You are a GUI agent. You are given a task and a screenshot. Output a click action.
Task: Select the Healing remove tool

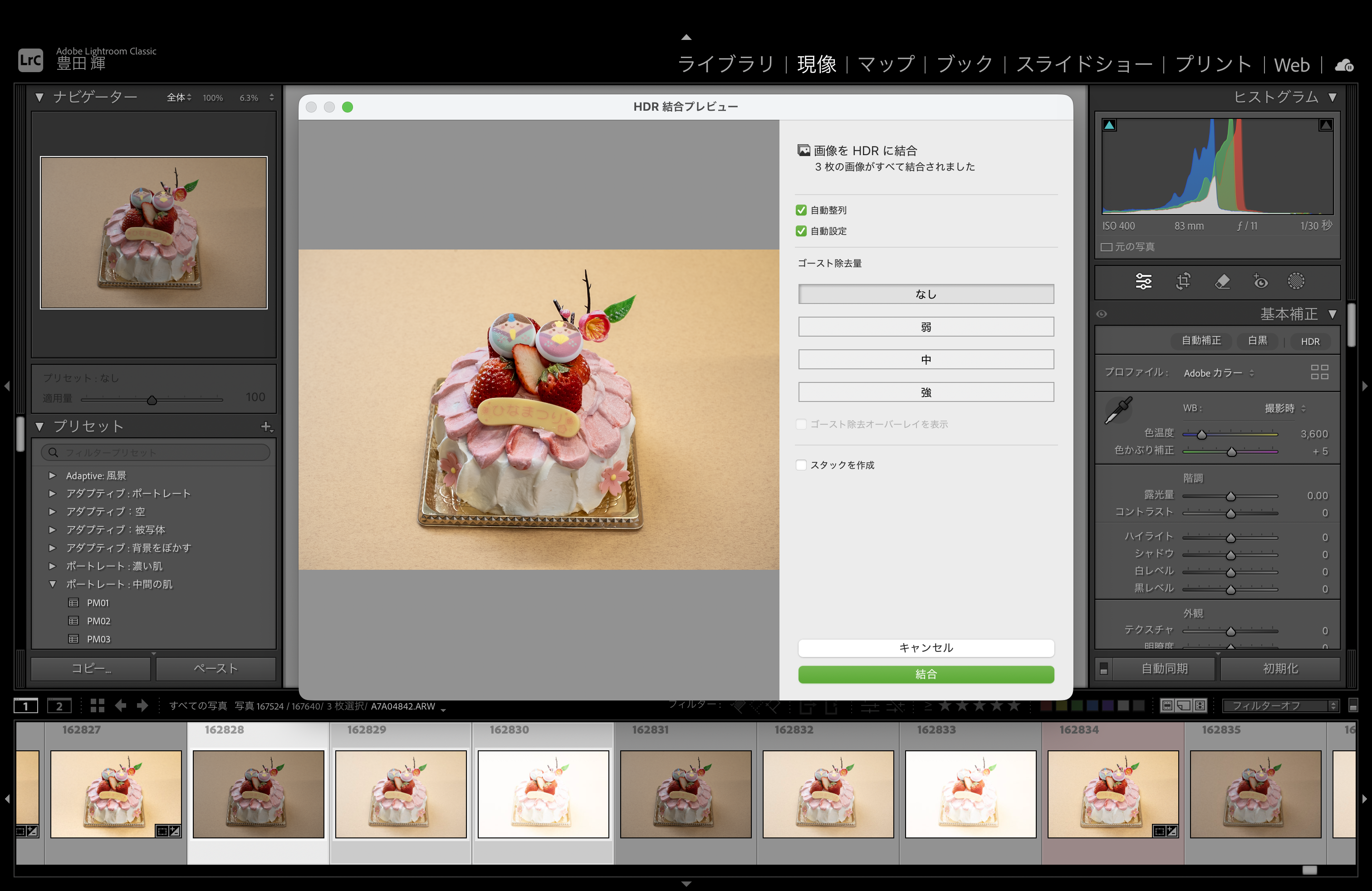(1223, 282)
